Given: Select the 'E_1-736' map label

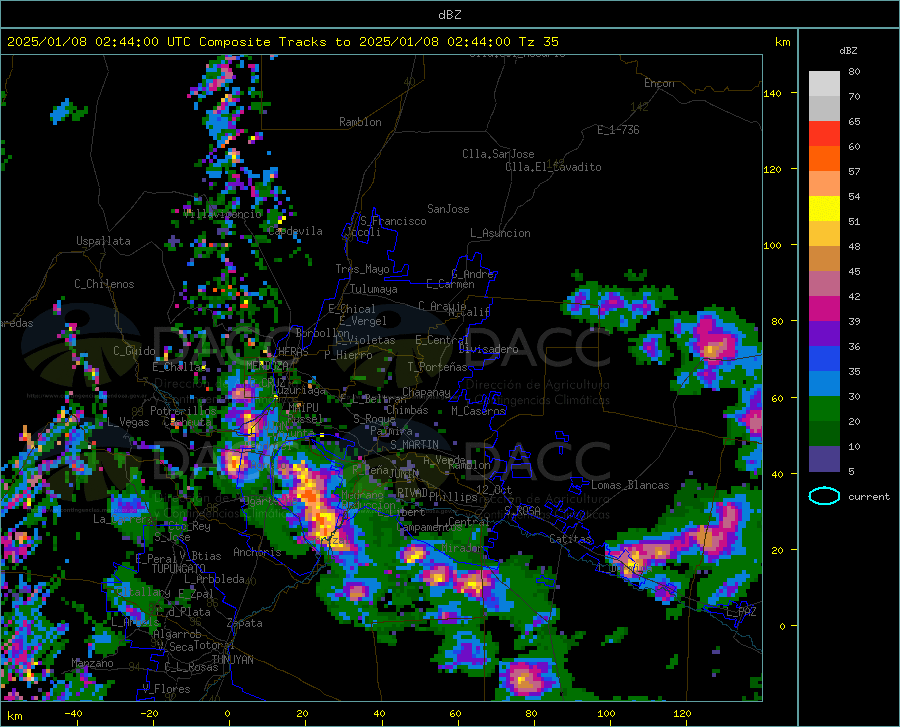Looking at the screenshot, I should click(618, 130).
